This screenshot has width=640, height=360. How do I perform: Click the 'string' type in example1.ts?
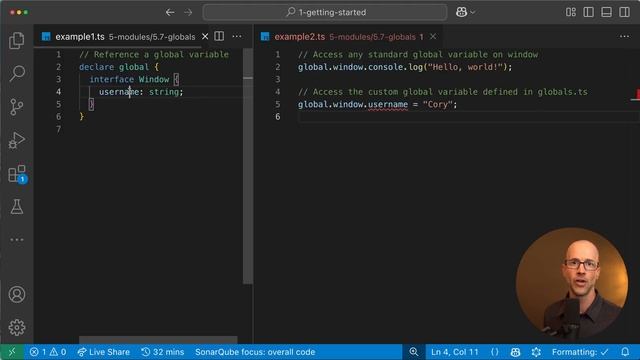click(x=164, y=92)
